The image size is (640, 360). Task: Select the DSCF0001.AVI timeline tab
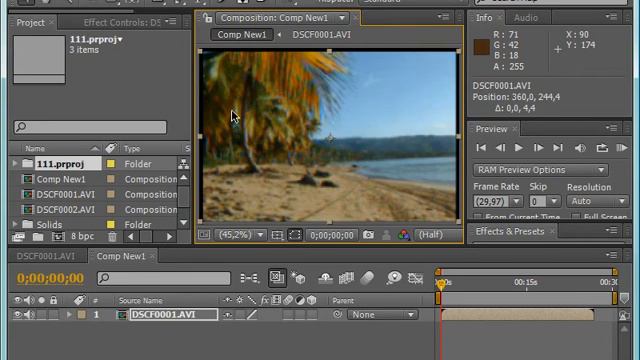(x=46, y=256)
